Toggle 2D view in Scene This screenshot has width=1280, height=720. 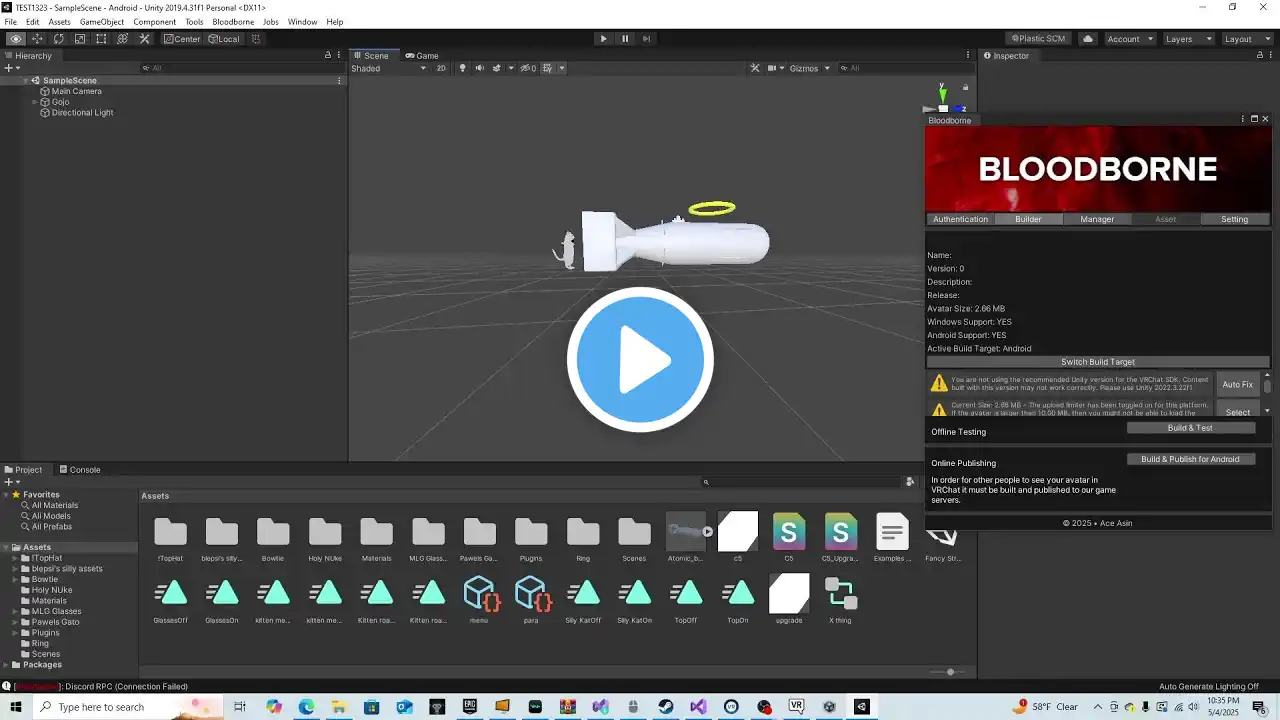(x=441, y=68)
